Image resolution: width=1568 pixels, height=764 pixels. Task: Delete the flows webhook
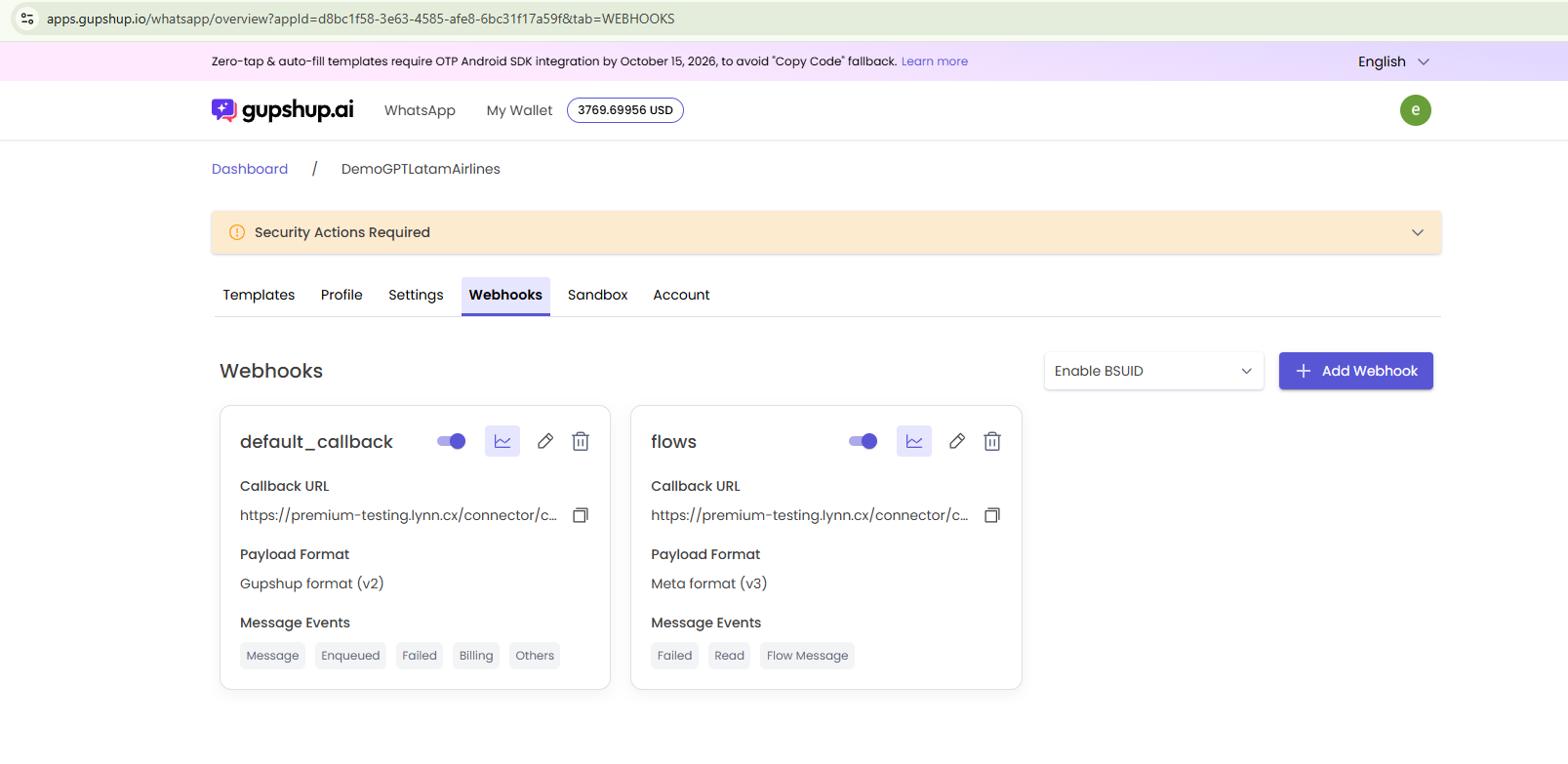tap(992, 441)
